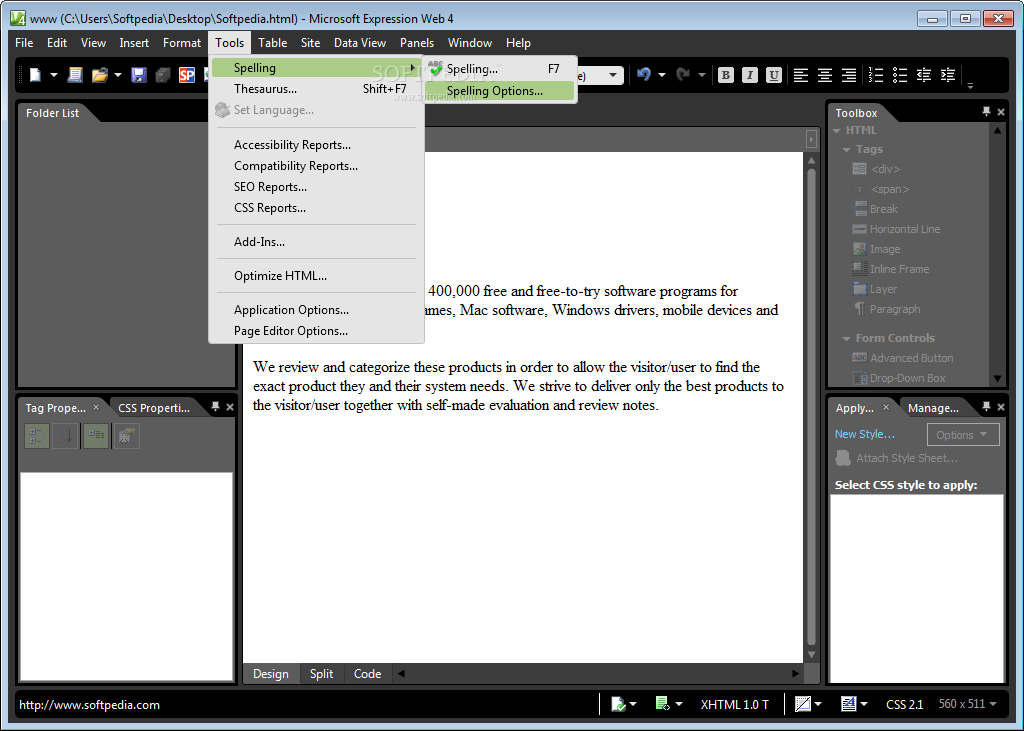
Task: Click the Bulleted list icon
Action: [x=900, y=75]
